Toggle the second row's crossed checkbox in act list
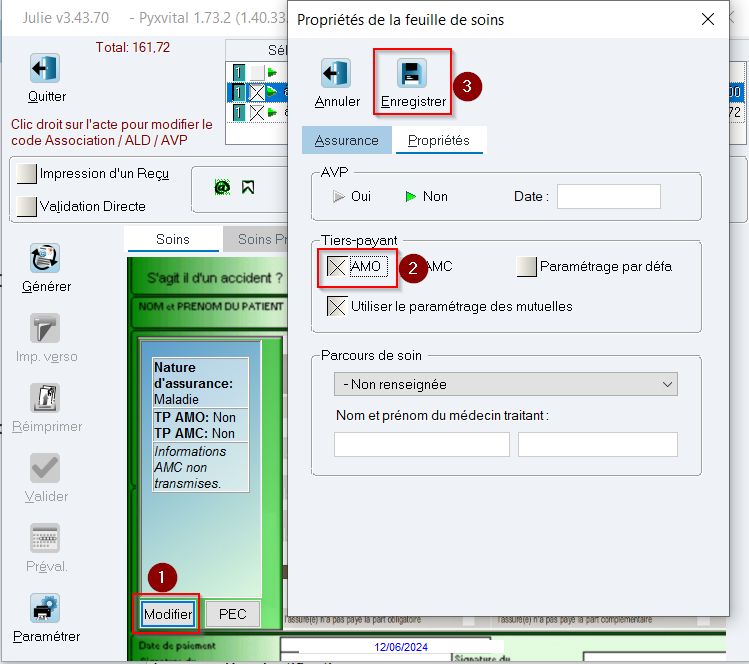Image resolution: width=749 pixels, height=664 pixels. pos(257,92)
